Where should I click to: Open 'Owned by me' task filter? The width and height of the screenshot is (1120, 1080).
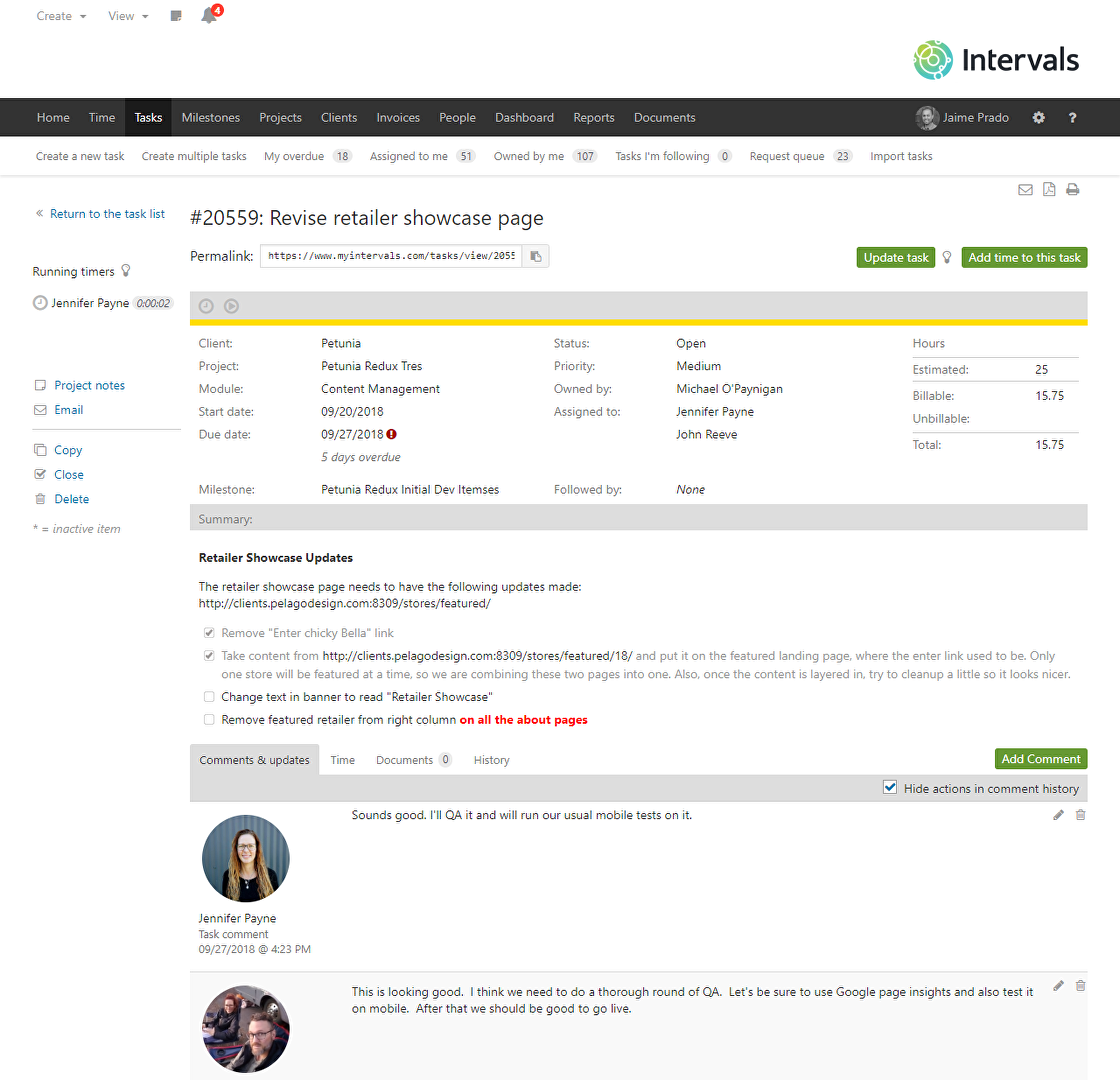[x=546, y=156]
